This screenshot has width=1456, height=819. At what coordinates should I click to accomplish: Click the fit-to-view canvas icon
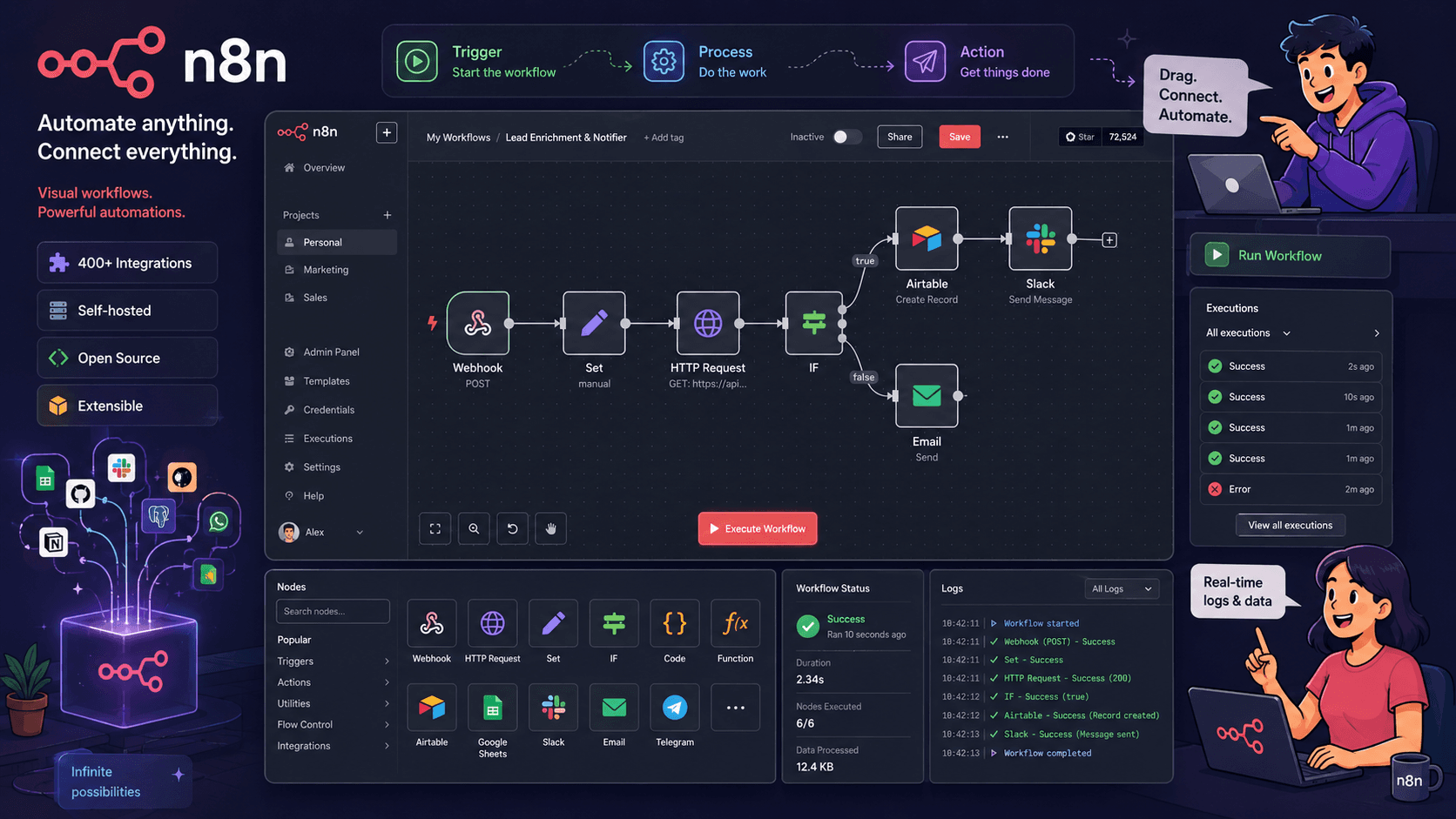(435, 528)
